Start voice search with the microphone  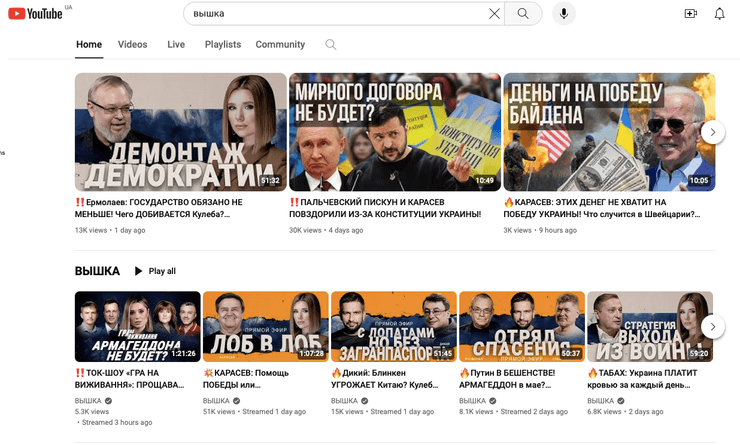tap(563, 14)
